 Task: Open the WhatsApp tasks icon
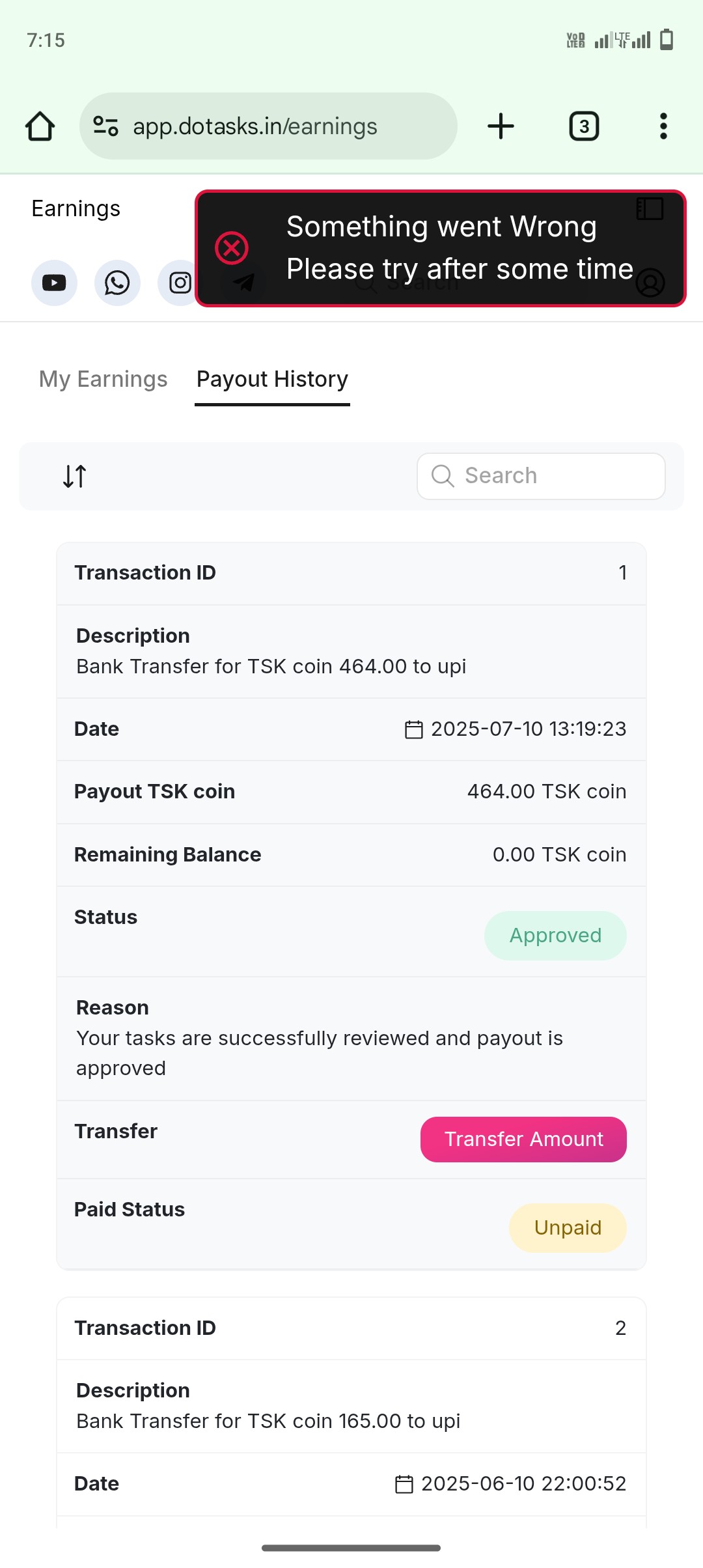click(x=117, y=283)
